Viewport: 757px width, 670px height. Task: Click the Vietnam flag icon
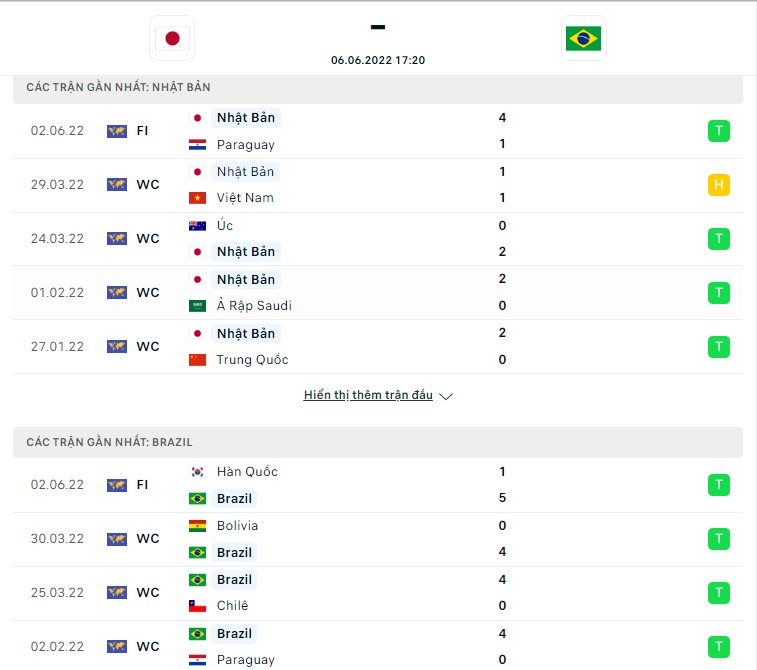click(197, 198)
